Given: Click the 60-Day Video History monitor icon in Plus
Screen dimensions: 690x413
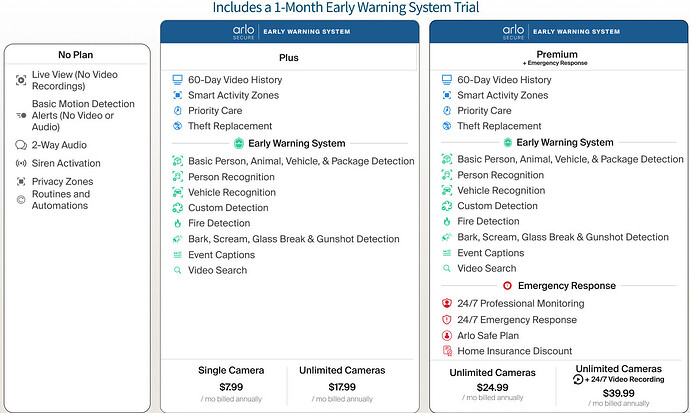Looking at the screenshot, I should pyautogui.click(x=177, y=80).
